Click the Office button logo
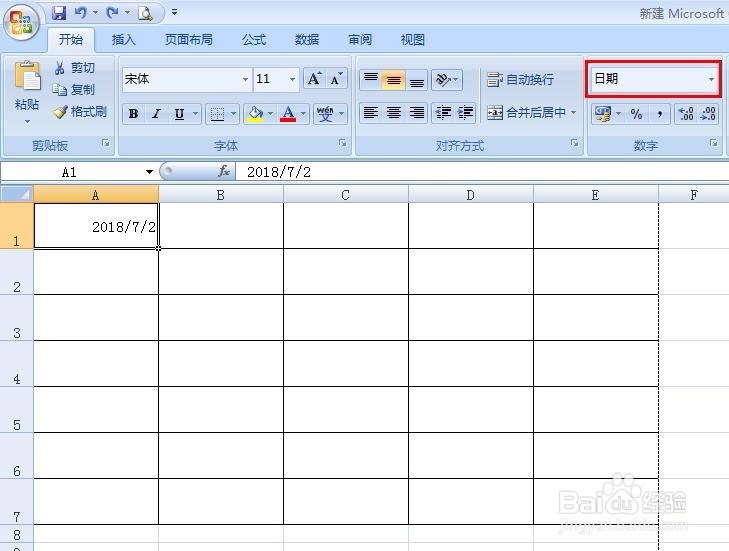Image resolution: width=729 pixels, height=551 pixels. coord(20,22)
